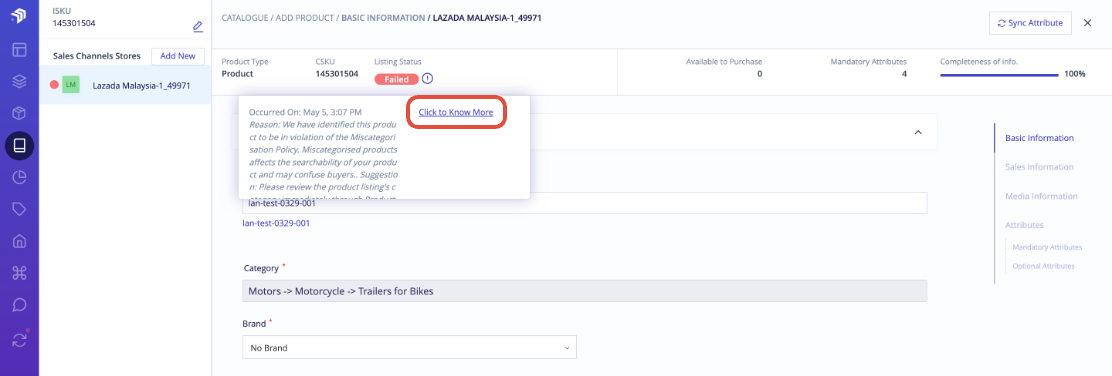Open the dashboard layout icon in sidebar

pos(19,50)
